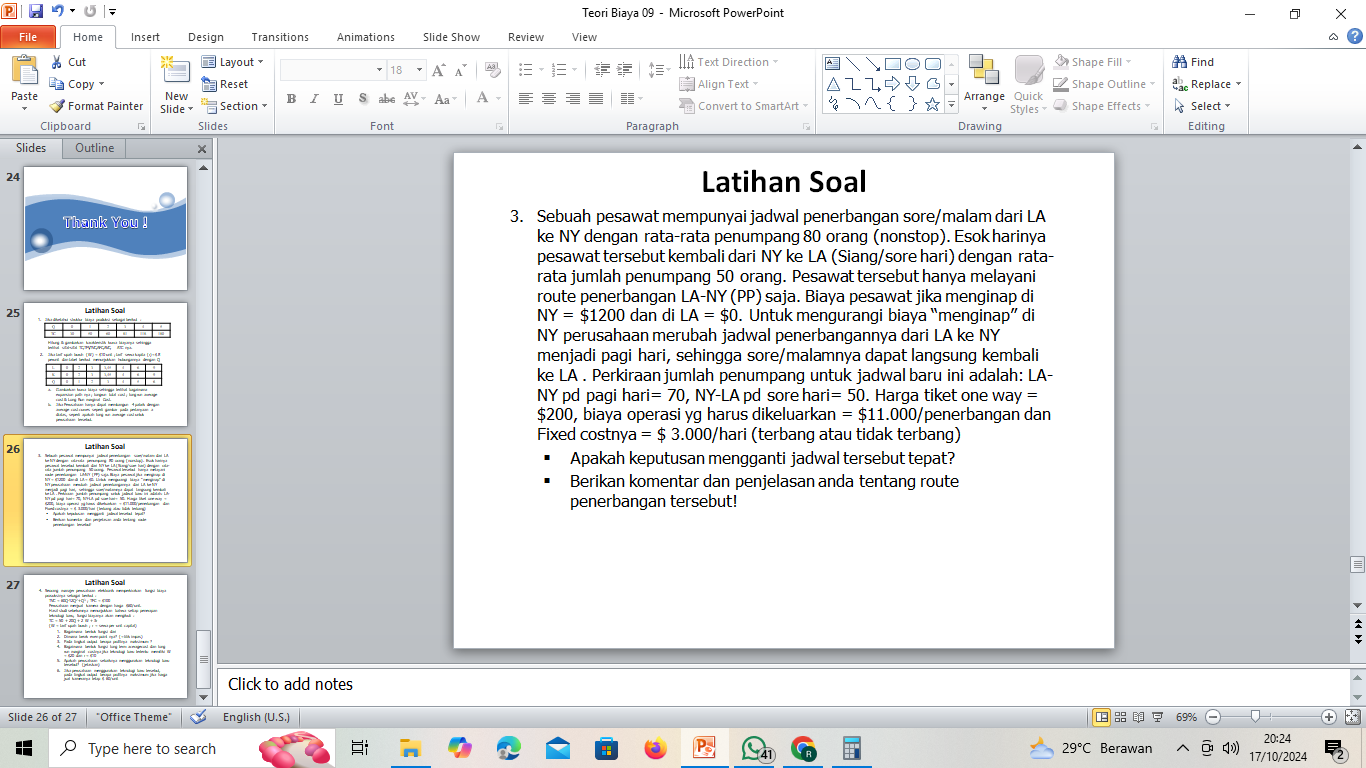Click Increase Font Size button

439,70
